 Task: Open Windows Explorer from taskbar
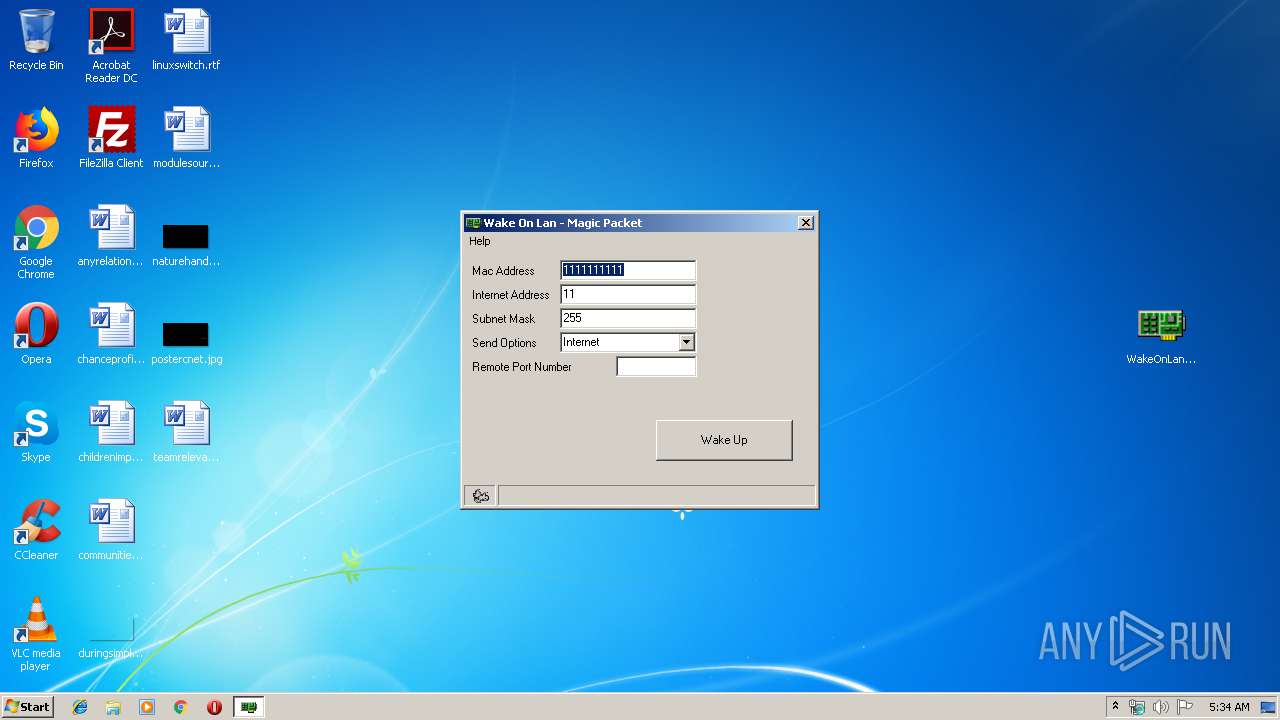tap(113, 707)
